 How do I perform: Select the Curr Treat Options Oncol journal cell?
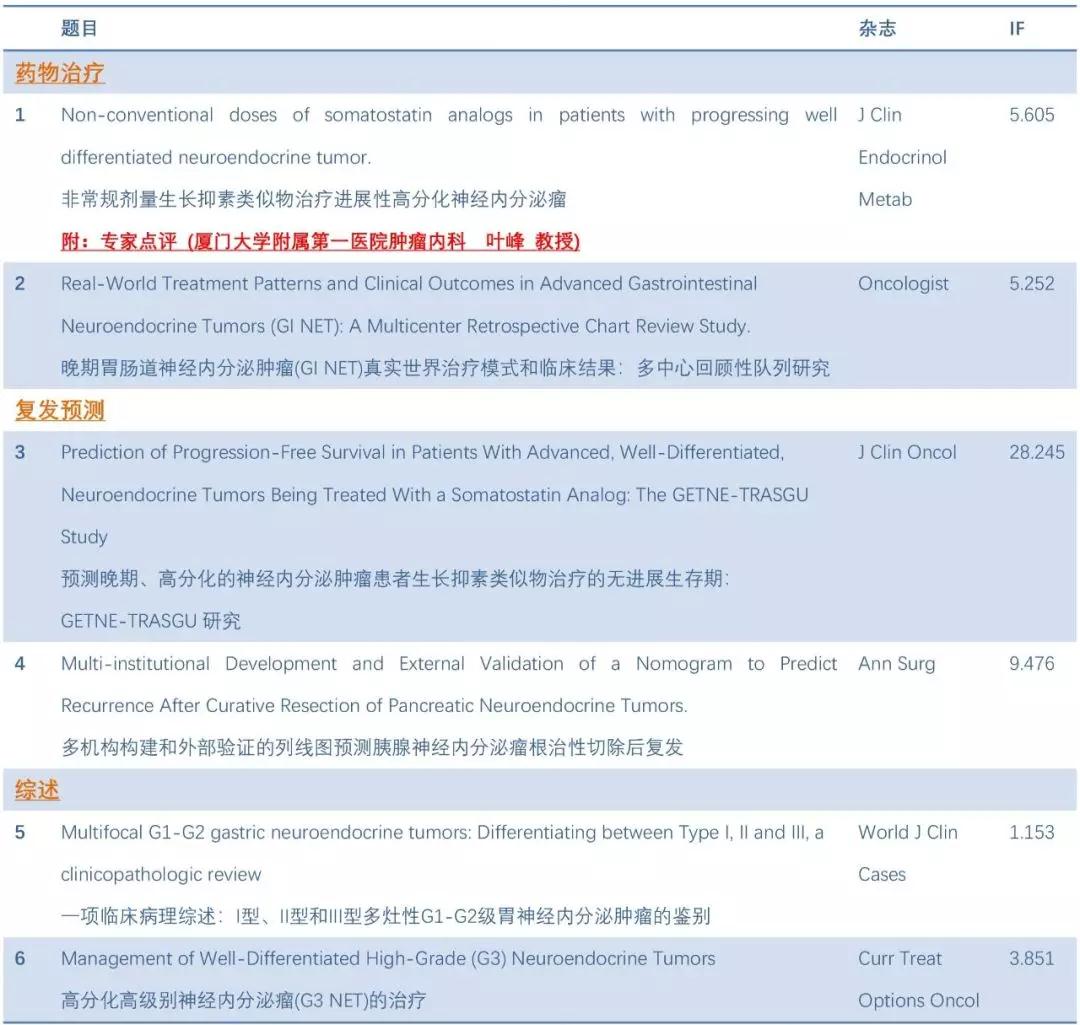coord(918,979)
